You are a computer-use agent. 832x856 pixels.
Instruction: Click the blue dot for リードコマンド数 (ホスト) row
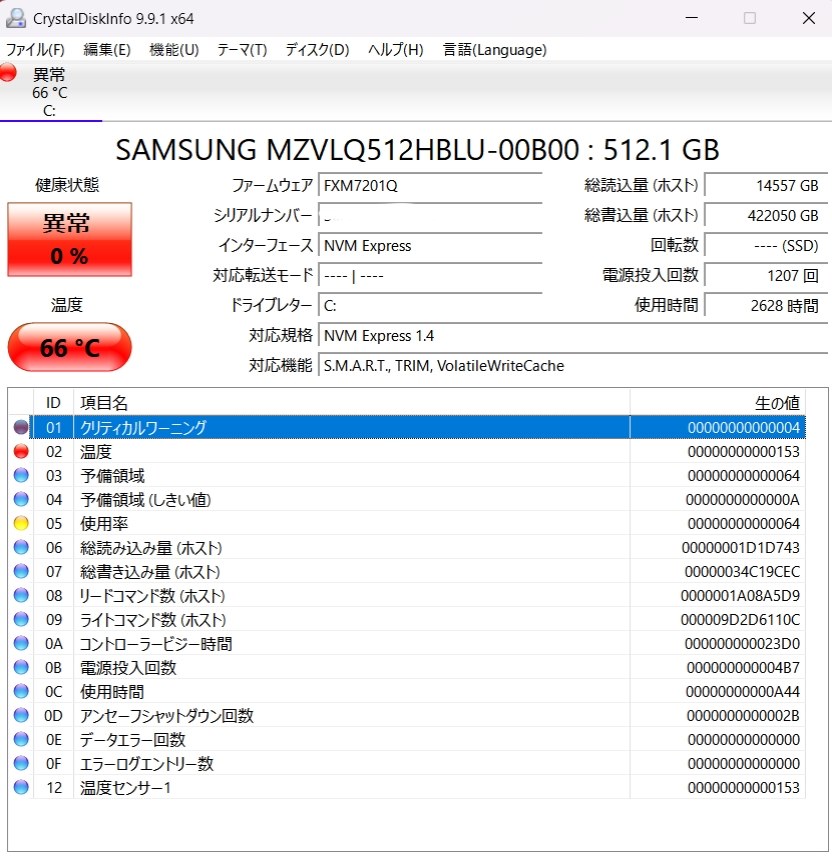pos(21,595)
